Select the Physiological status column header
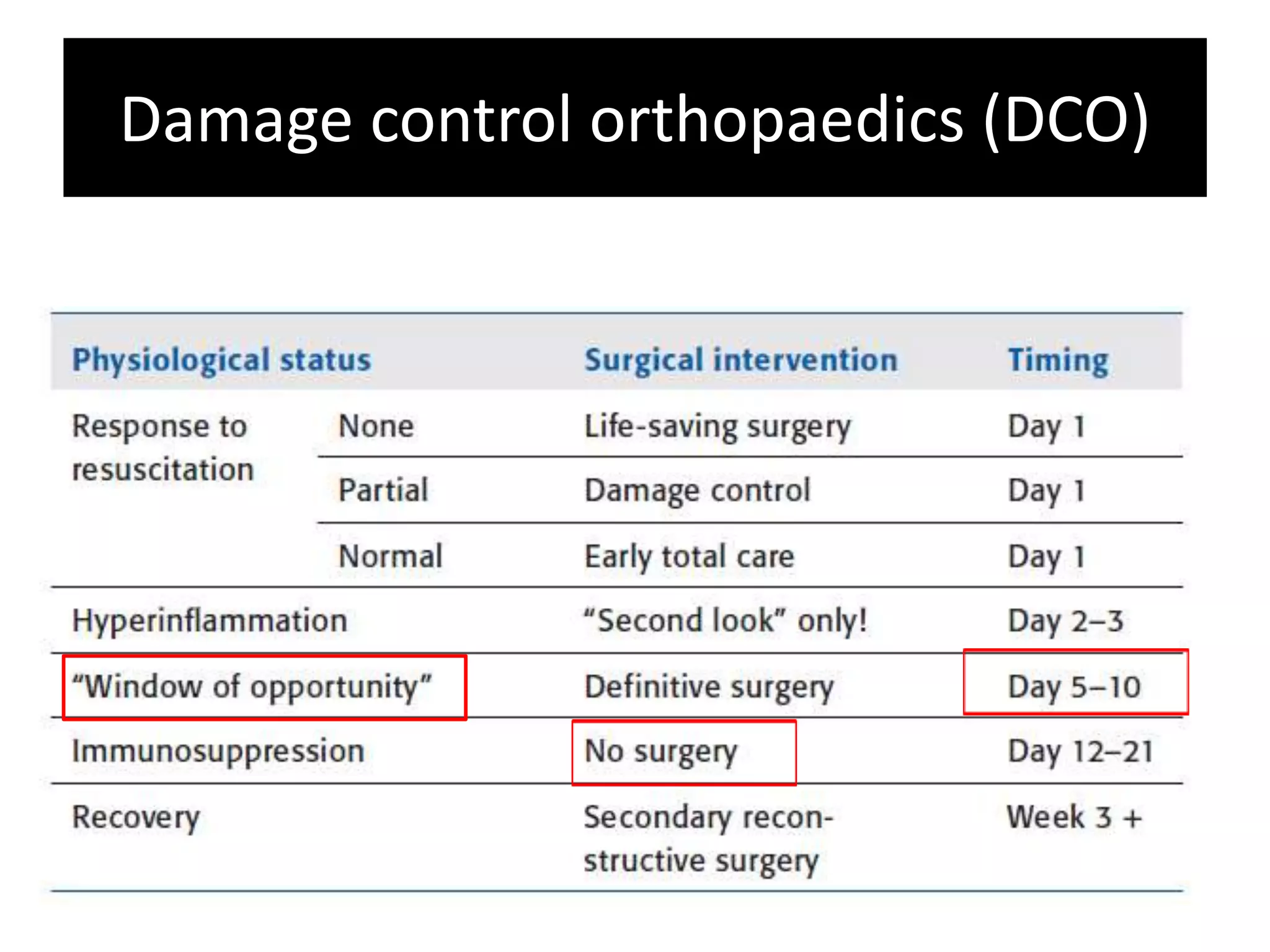1270x952 pixels. [x=221, y=360]
